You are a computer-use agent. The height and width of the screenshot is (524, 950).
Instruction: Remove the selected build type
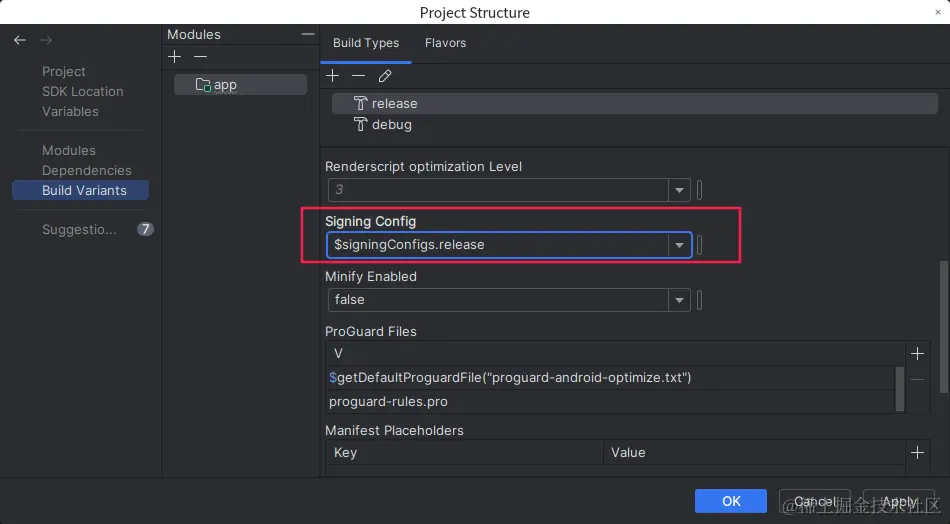(358, 76)
